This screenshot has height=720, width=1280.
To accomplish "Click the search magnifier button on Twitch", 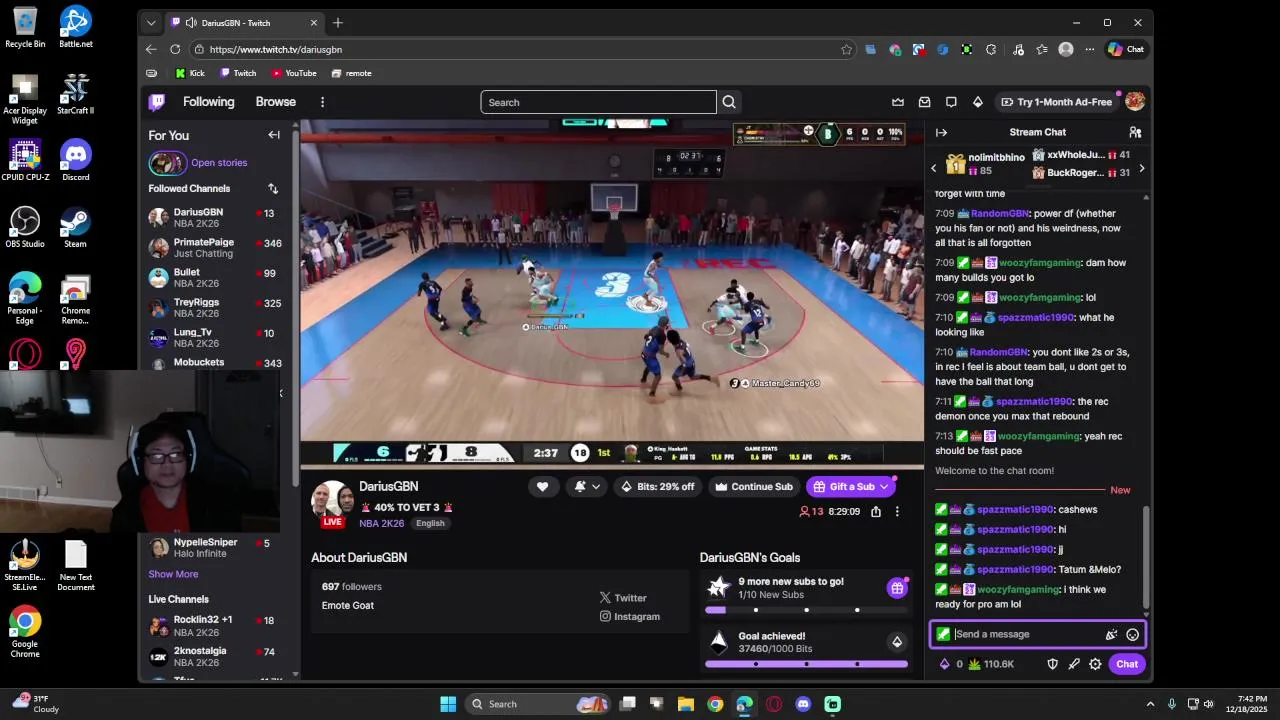I will [729, 102].
